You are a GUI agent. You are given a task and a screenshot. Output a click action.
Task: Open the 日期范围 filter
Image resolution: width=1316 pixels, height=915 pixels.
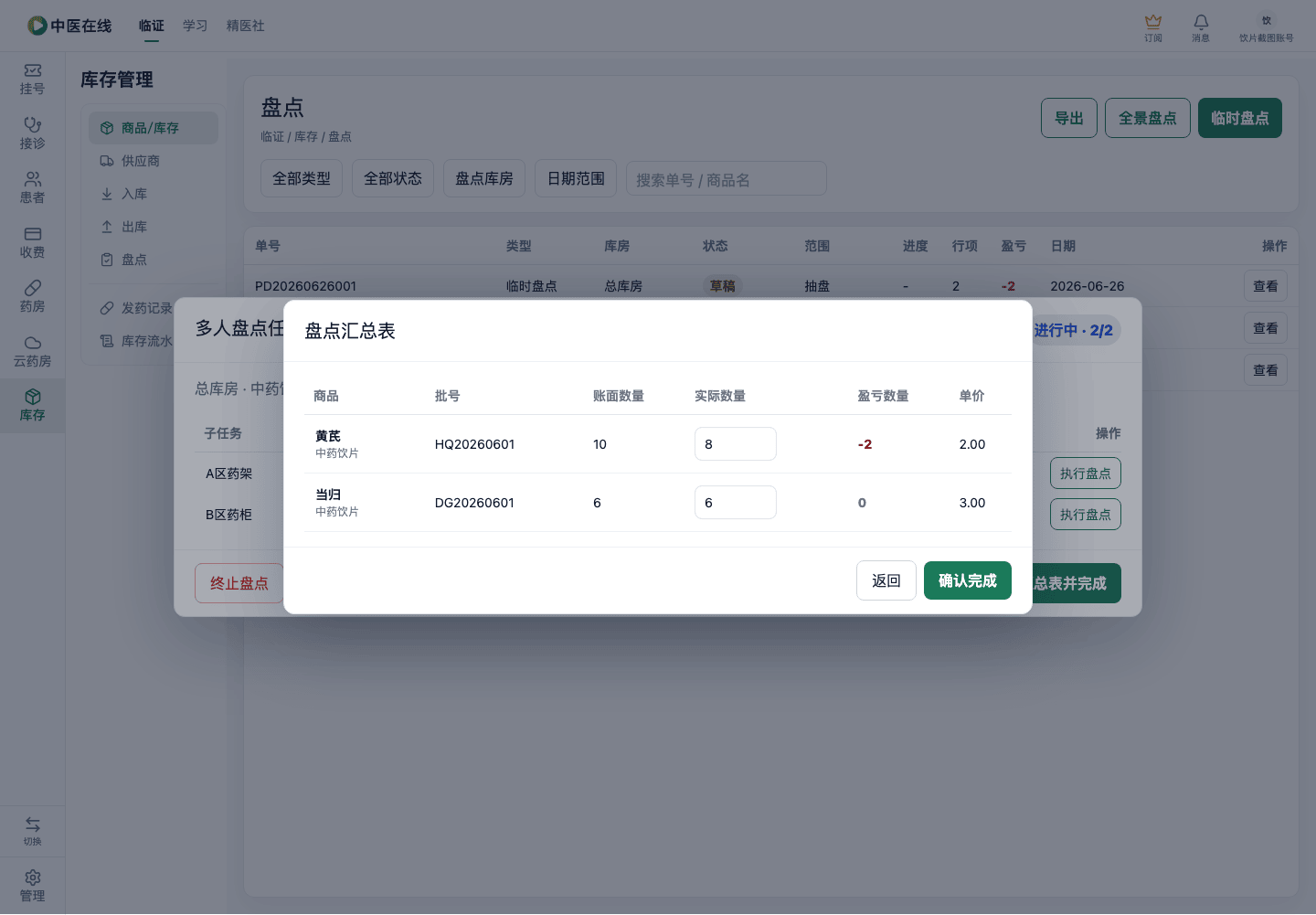(576, 178)
